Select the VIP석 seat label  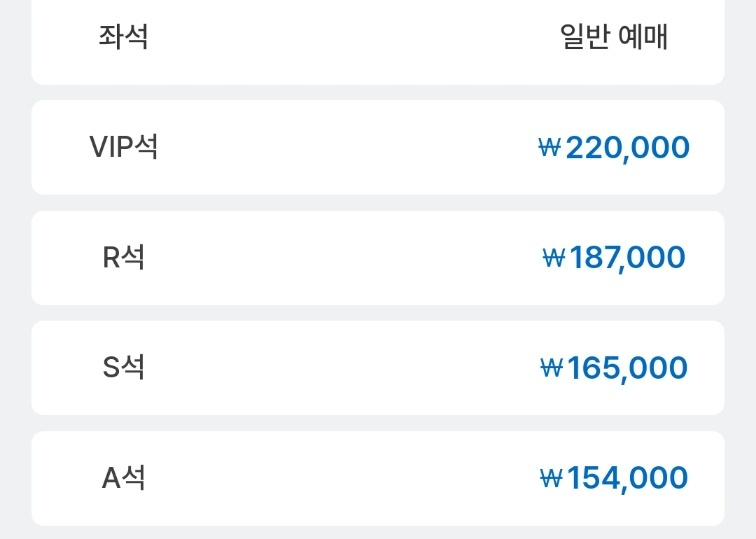[123, 147]
